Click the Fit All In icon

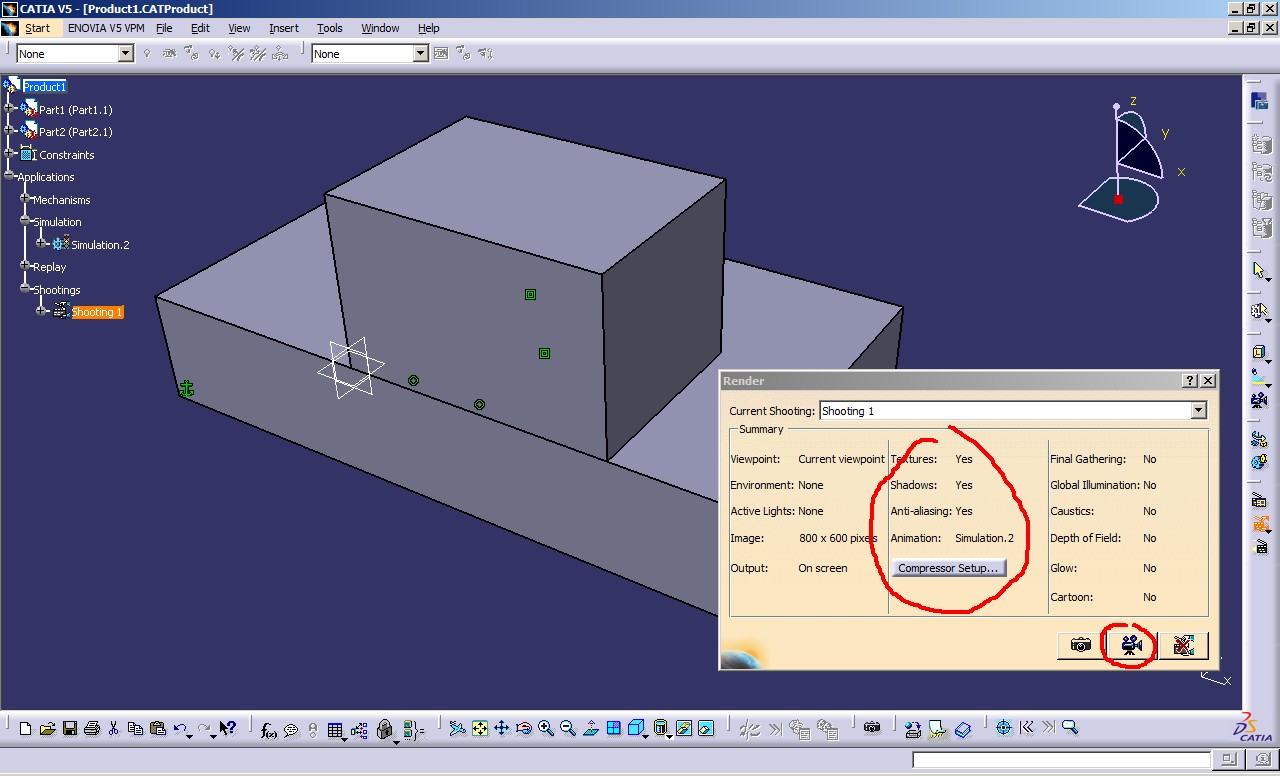[x=480, y=729]
